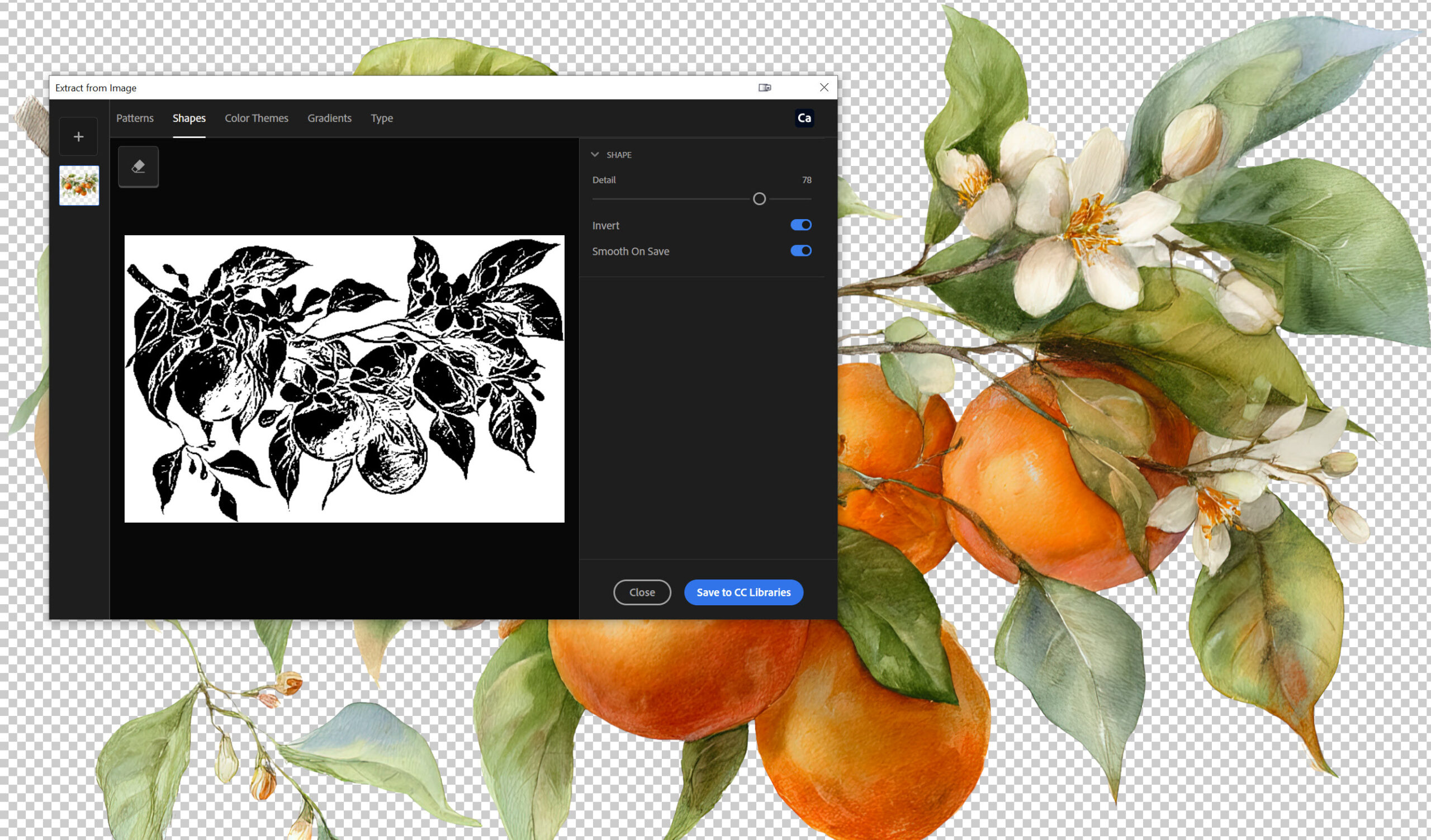
Task: Click the Smooth On Save label
Action: [631, 251]
